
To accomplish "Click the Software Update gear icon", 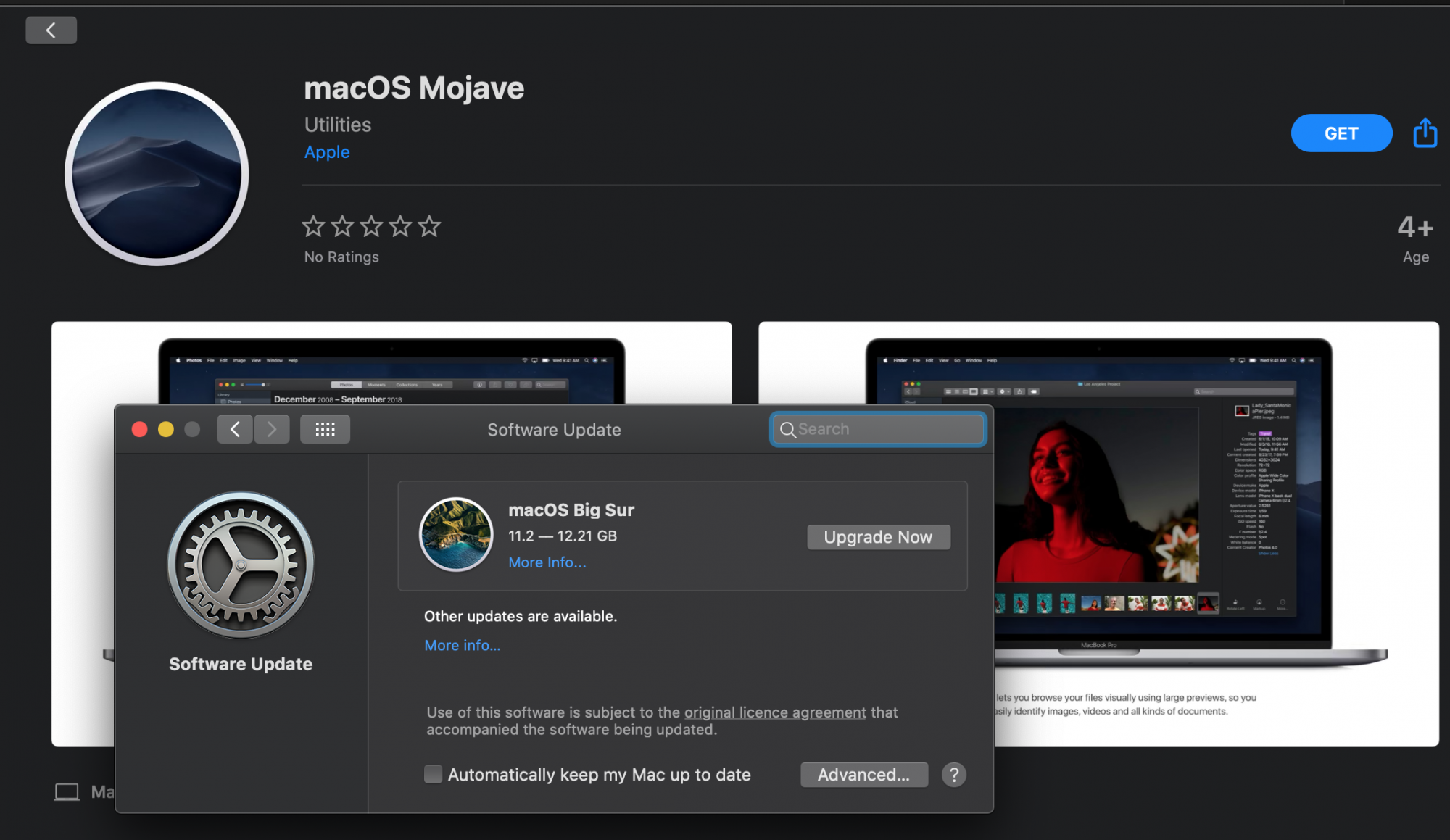I will click(241, 565).
